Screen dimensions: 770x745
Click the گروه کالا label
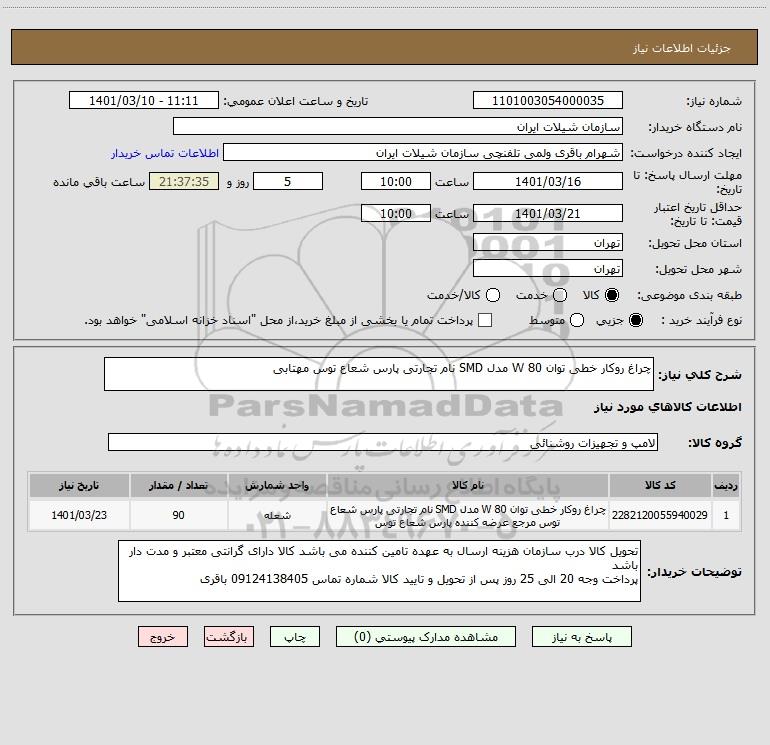click(715, 443)
